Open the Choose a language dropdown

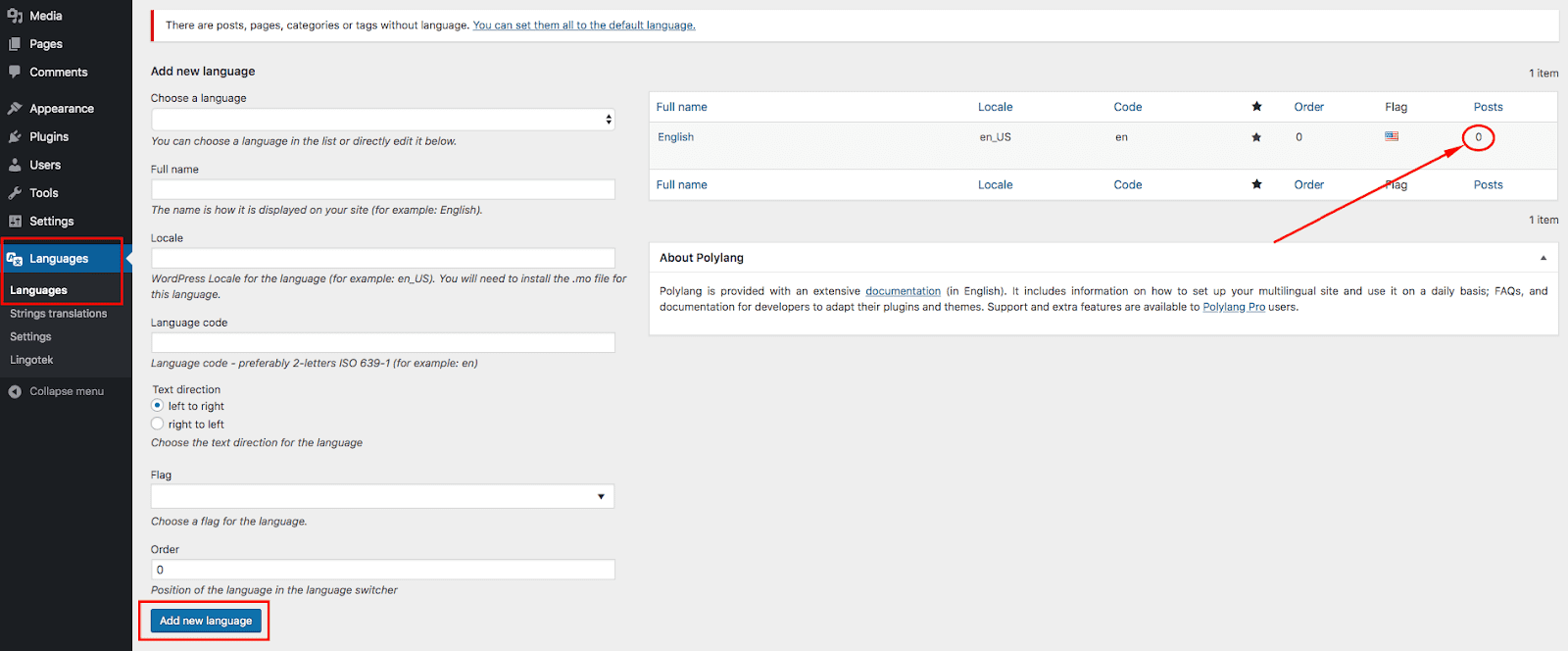(383, 120)
